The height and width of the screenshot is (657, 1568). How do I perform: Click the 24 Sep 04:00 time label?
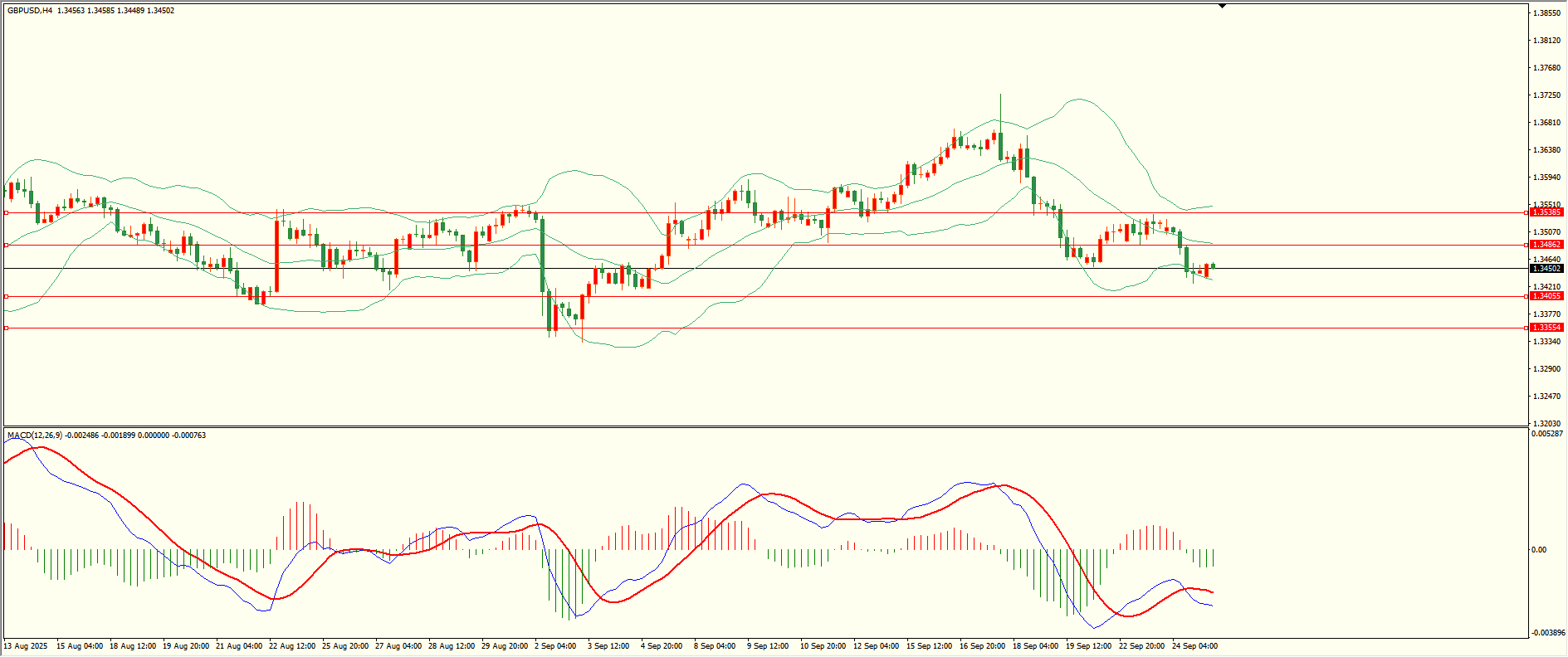coord(1194,646)
